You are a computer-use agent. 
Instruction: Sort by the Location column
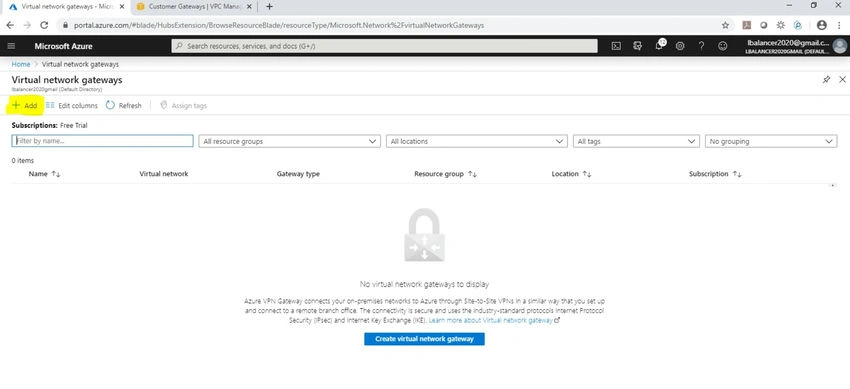coord(571,174)
